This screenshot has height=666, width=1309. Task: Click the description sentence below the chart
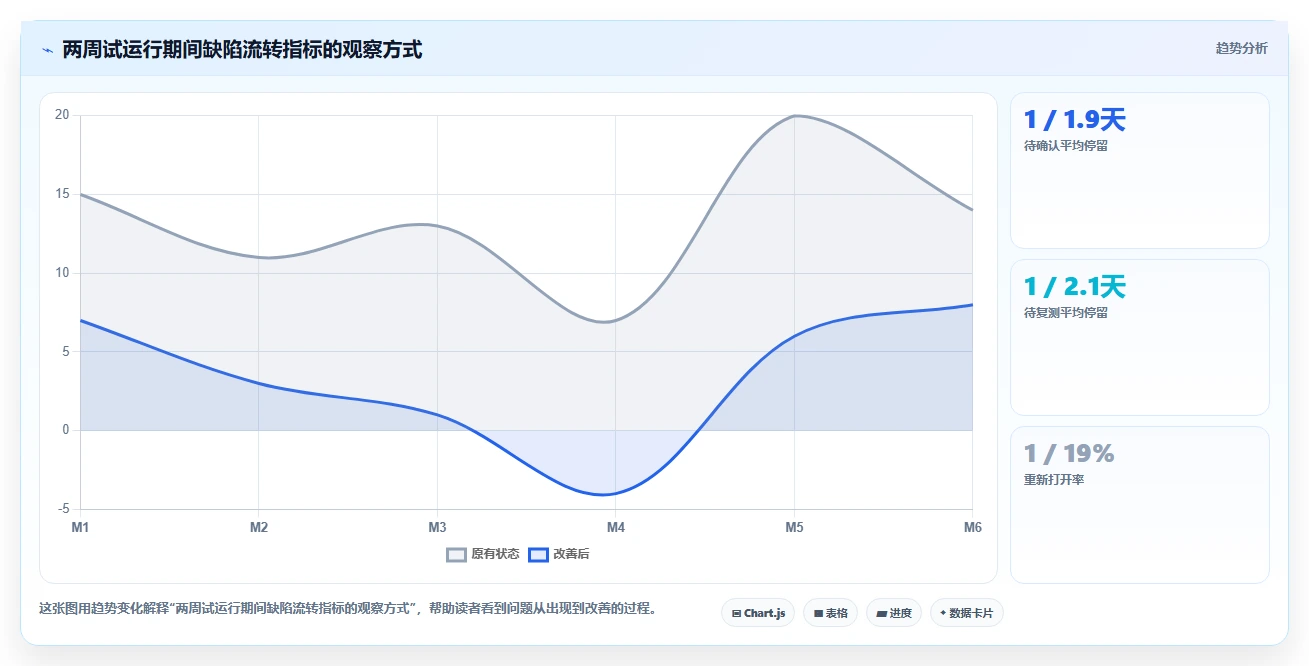[x=350, y=608]
